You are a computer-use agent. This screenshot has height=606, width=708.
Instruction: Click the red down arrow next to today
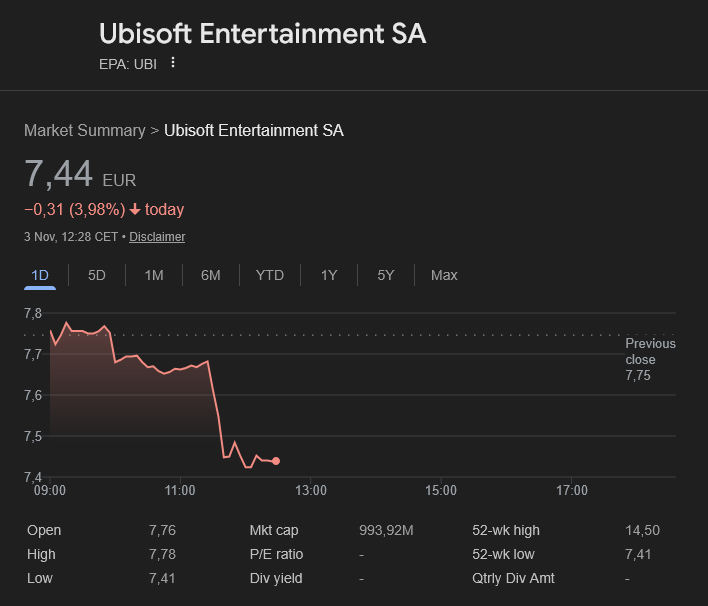pos(135,210)
